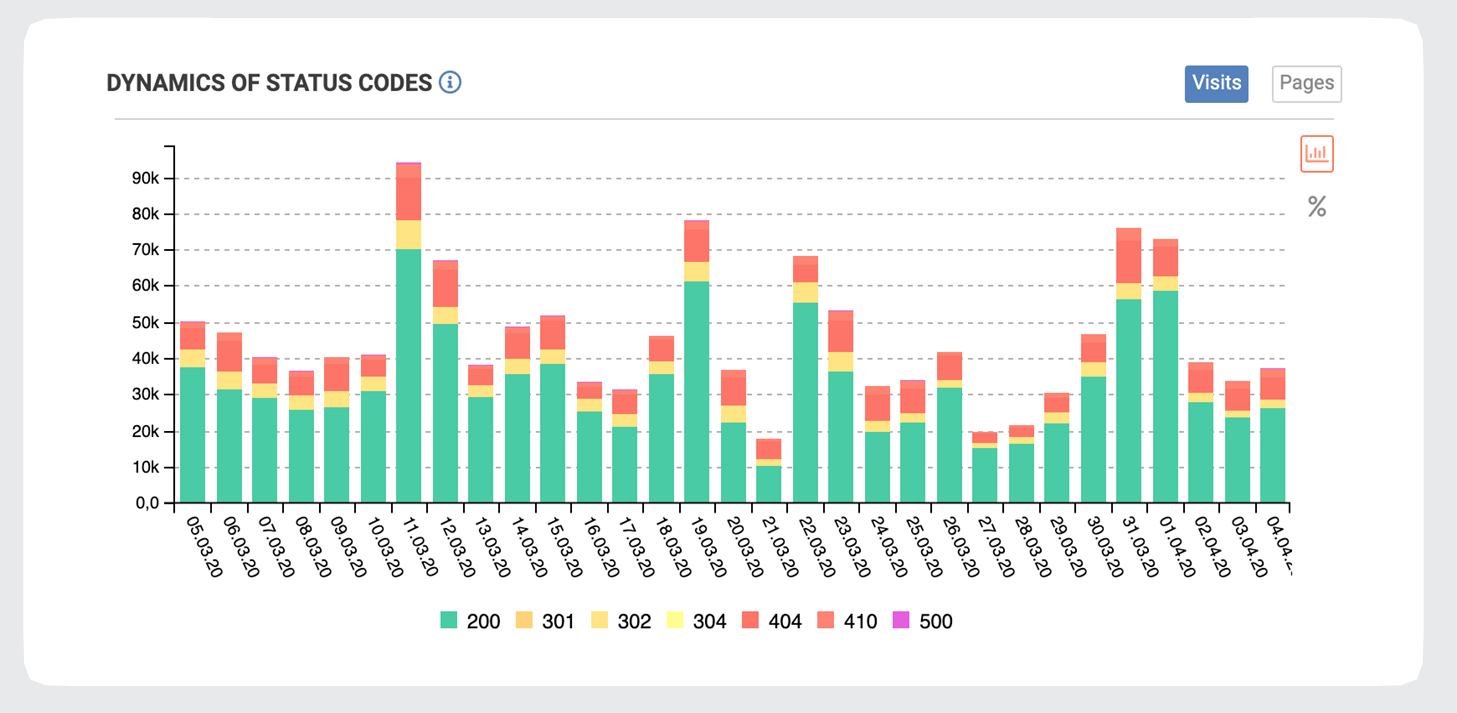Select the 31.03.20 bar
Screen dimensions: 1457x713
[x=1128, y=365]
